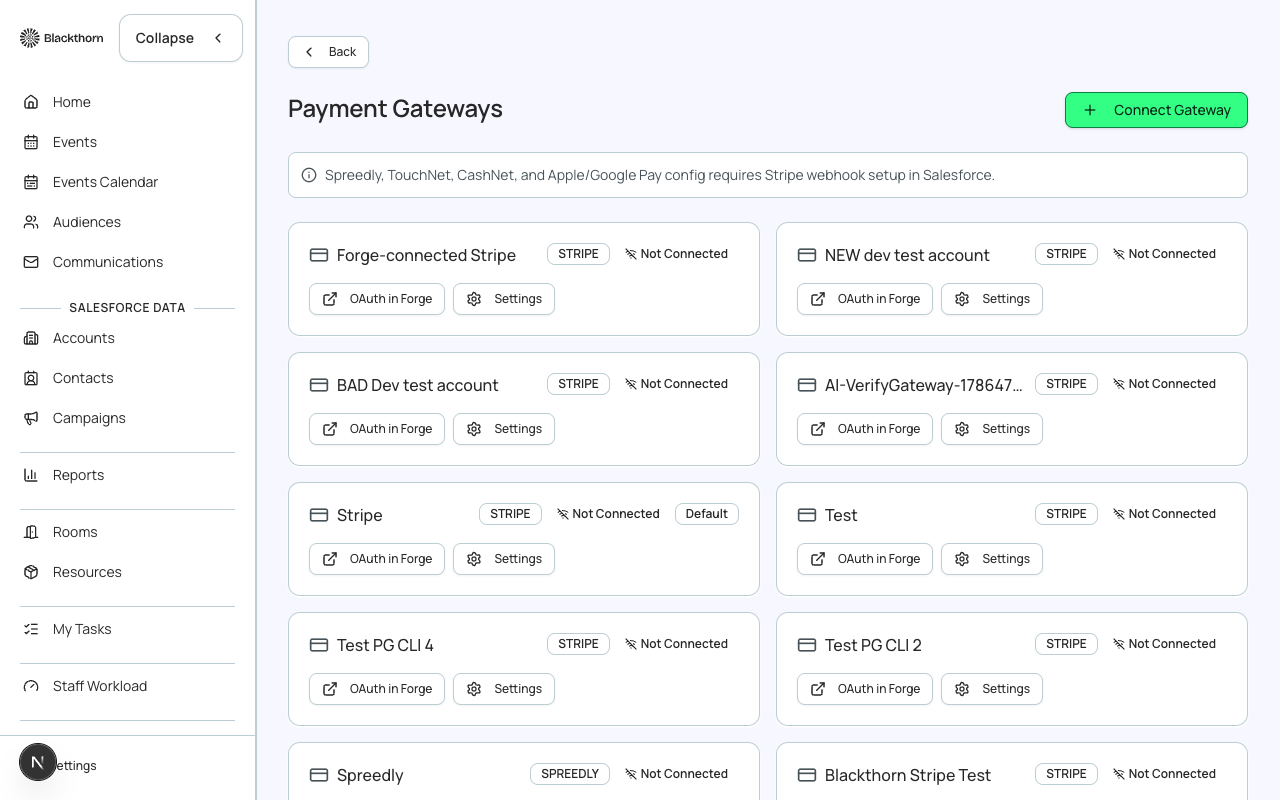Open Accounts under Salesforce Data
Viewport: 1280px width, 800px height.
(128, 338)
